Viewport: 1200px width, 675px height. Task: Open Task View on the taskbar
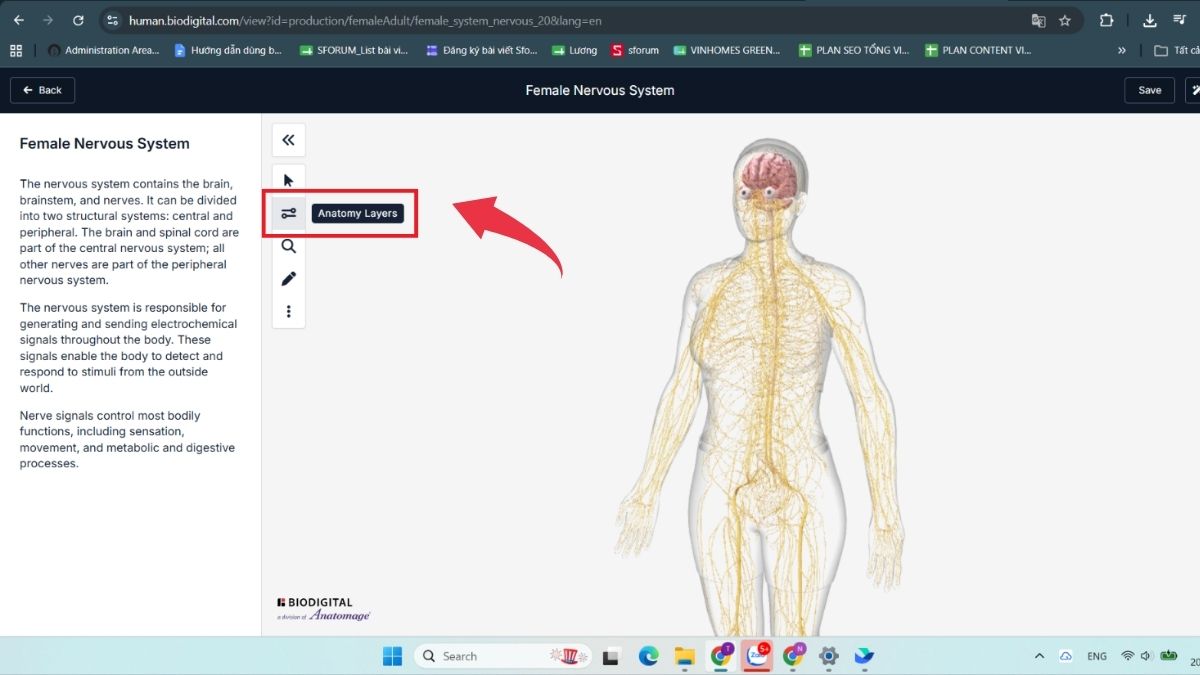tap(611, 656)
